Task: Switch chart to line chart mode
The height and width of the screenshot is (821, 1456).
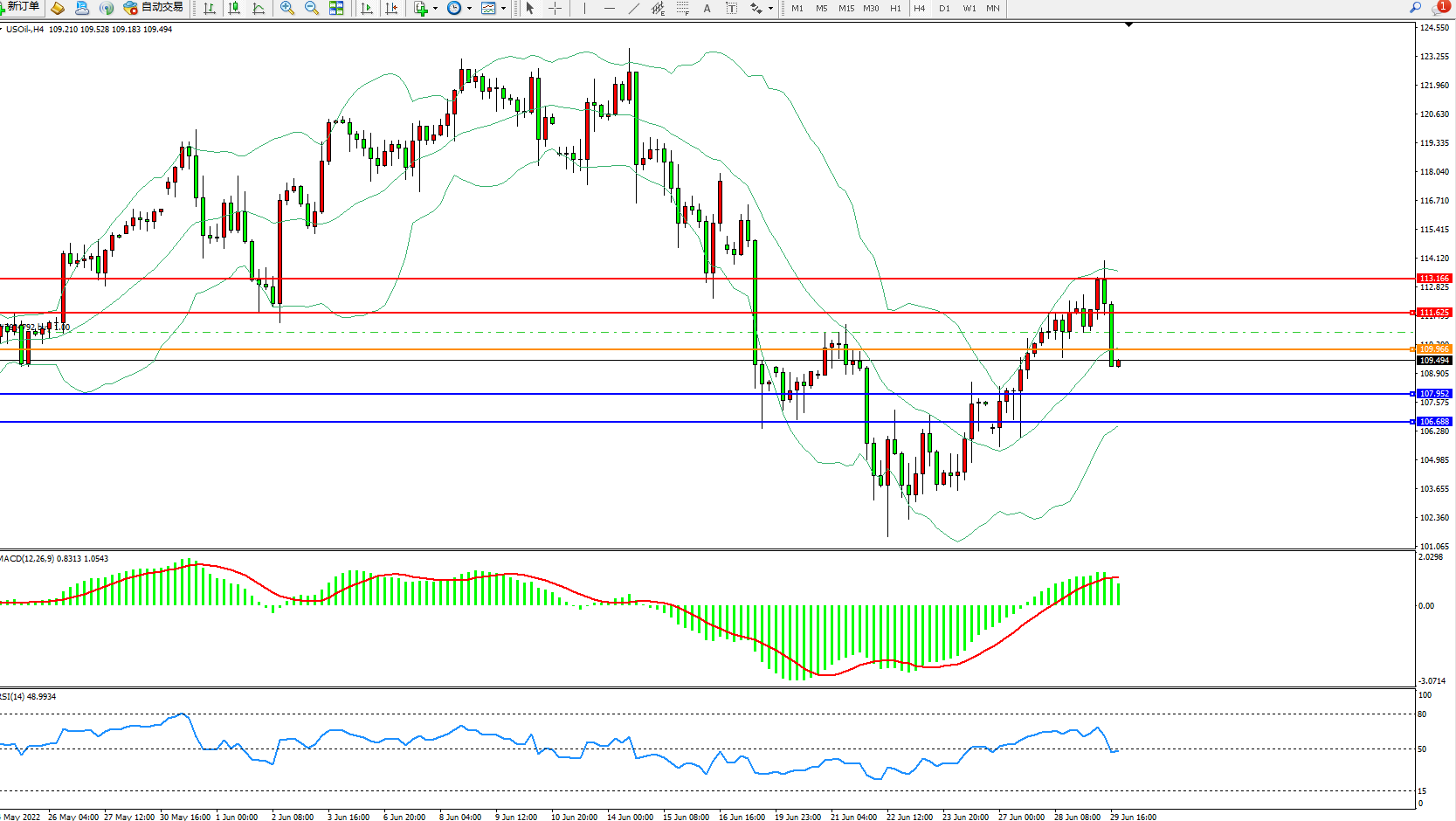Action: point(259,8)
